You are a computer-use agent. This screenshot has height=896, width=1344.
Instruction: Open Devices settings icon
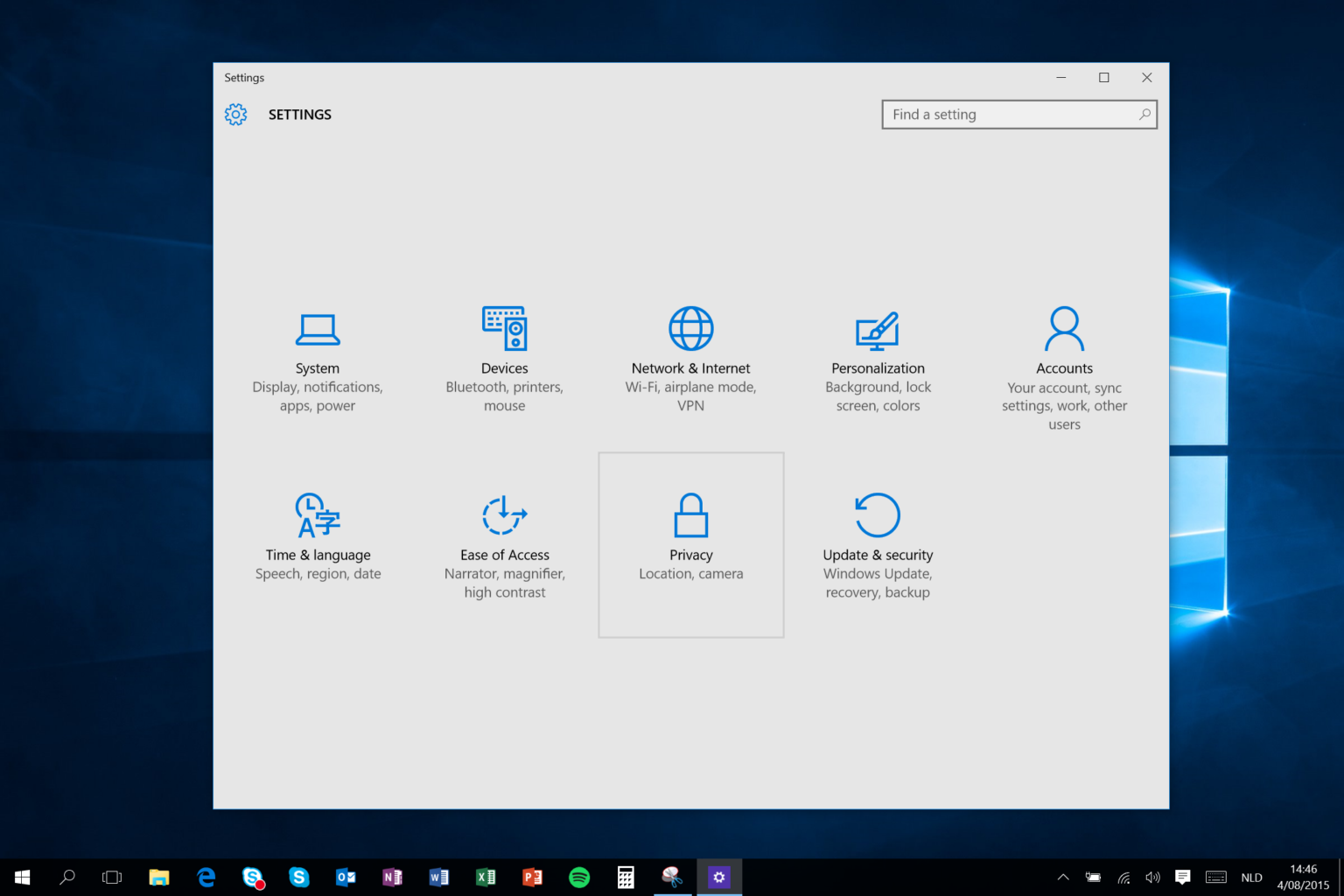tap(504, 329)
